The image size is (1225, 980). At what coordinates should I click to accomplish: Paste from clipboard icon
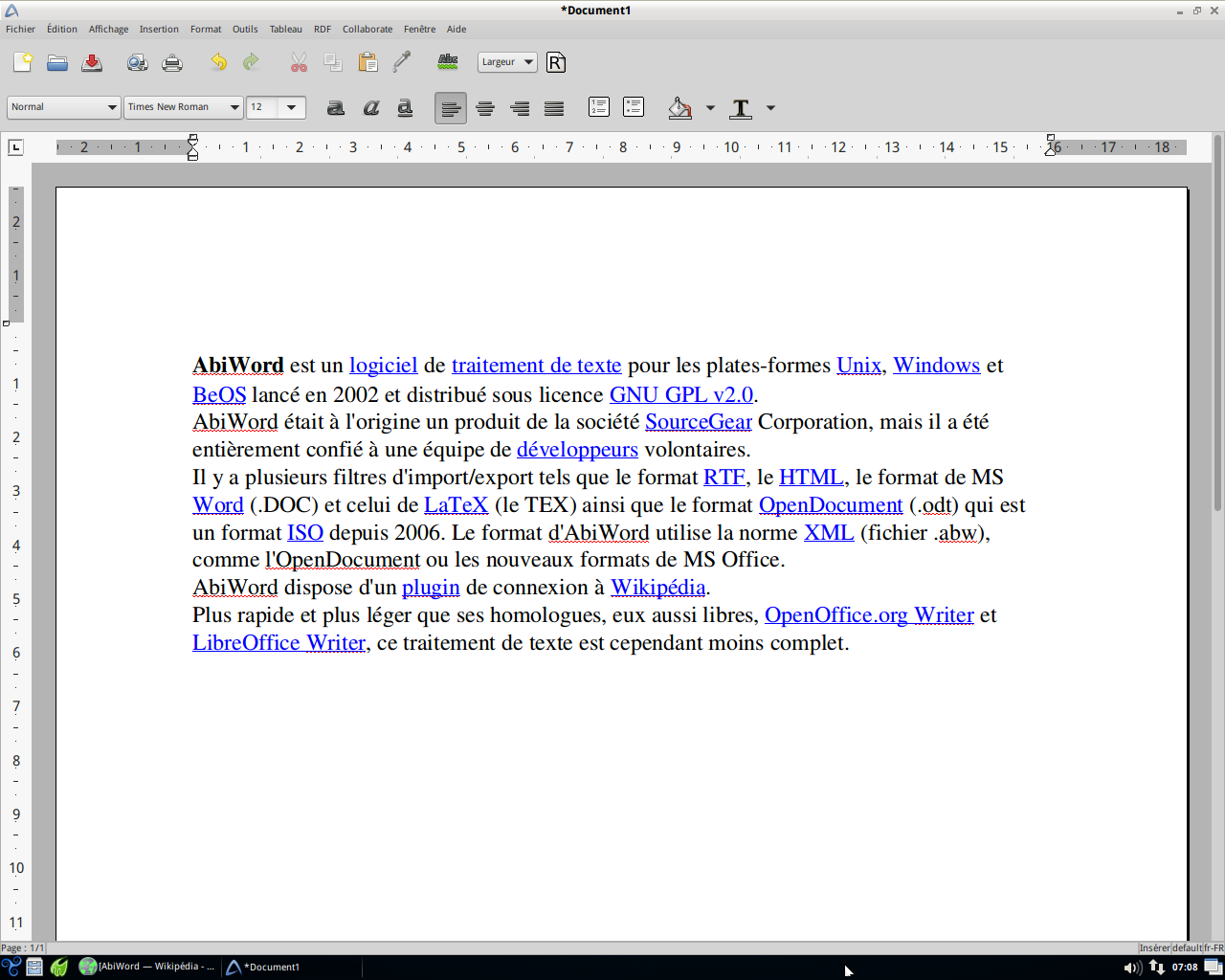point(367,62)
